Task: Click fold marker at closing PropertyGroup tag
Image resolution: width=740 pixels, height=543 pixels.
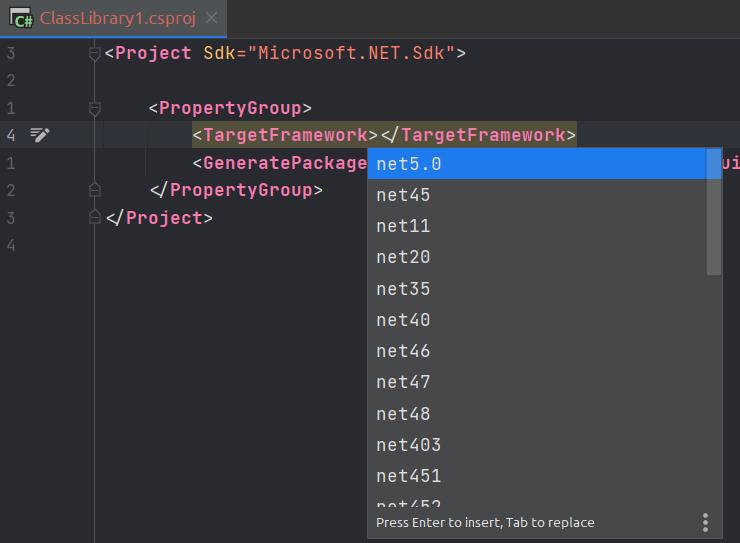Action: pos(95,190)
